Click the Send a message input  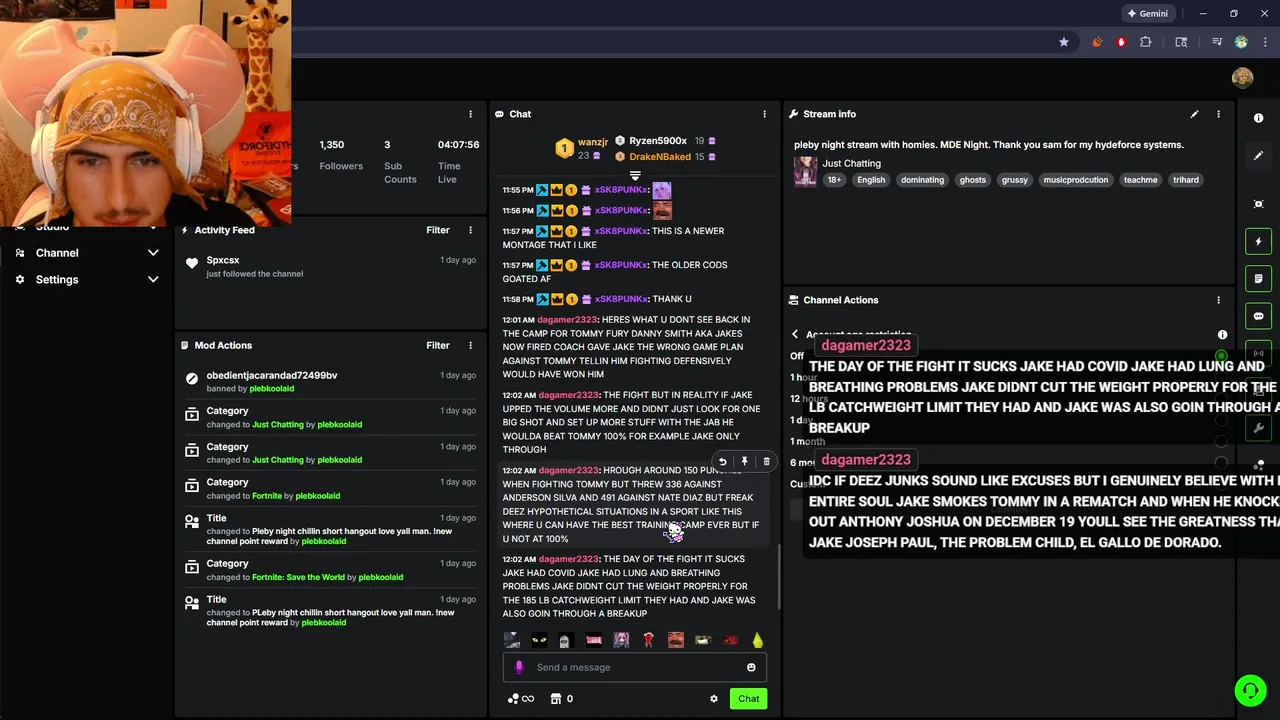(x=635, y=667)
